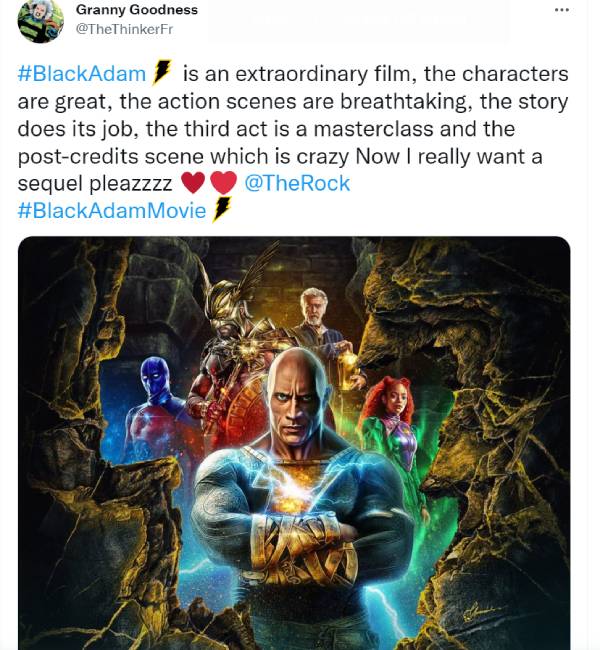This screenshot has width=600, height=650.
Task: Open the Granny Goodness display name link
Action: (137, 10)
